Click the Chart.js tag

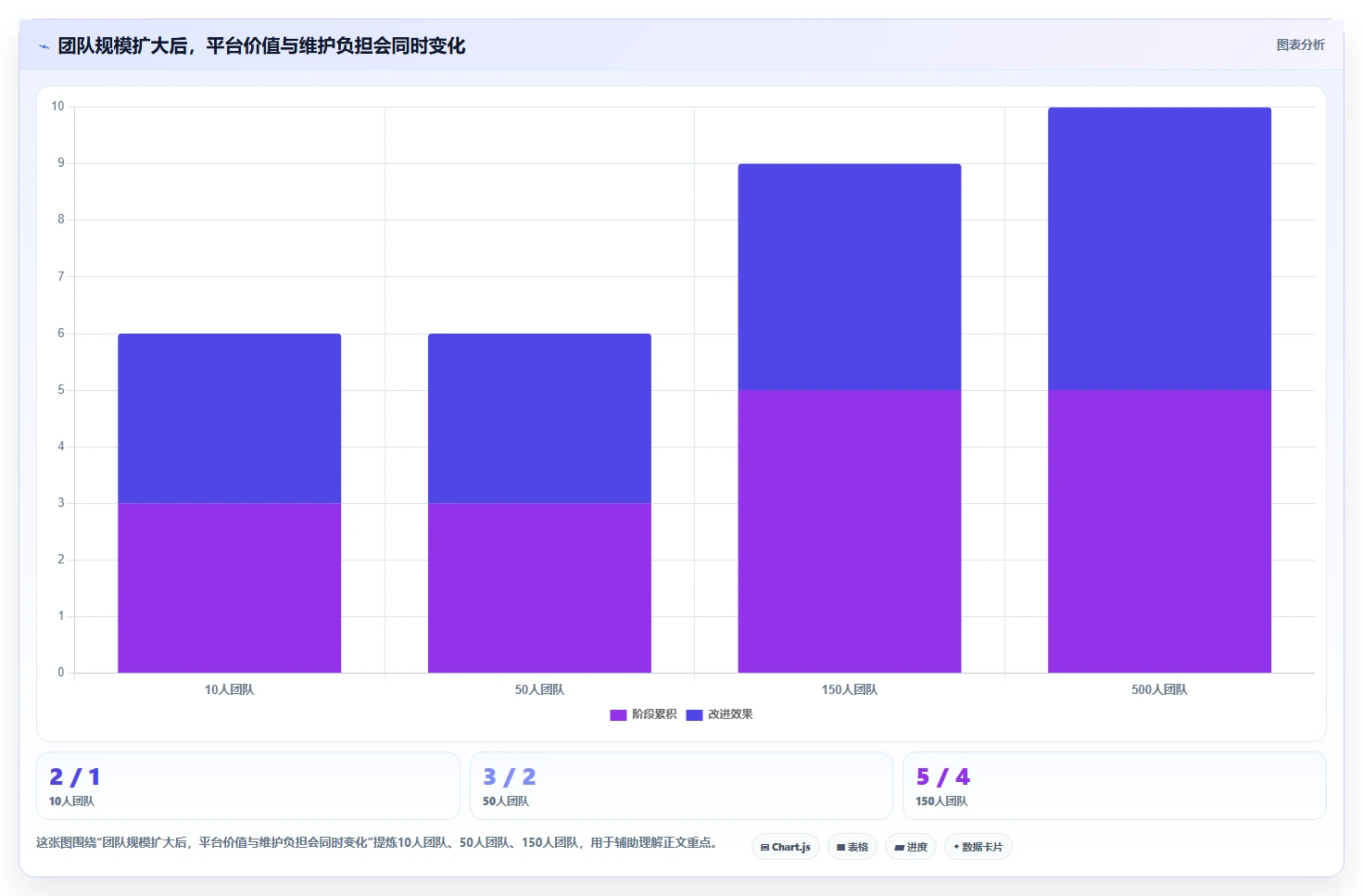786,847
